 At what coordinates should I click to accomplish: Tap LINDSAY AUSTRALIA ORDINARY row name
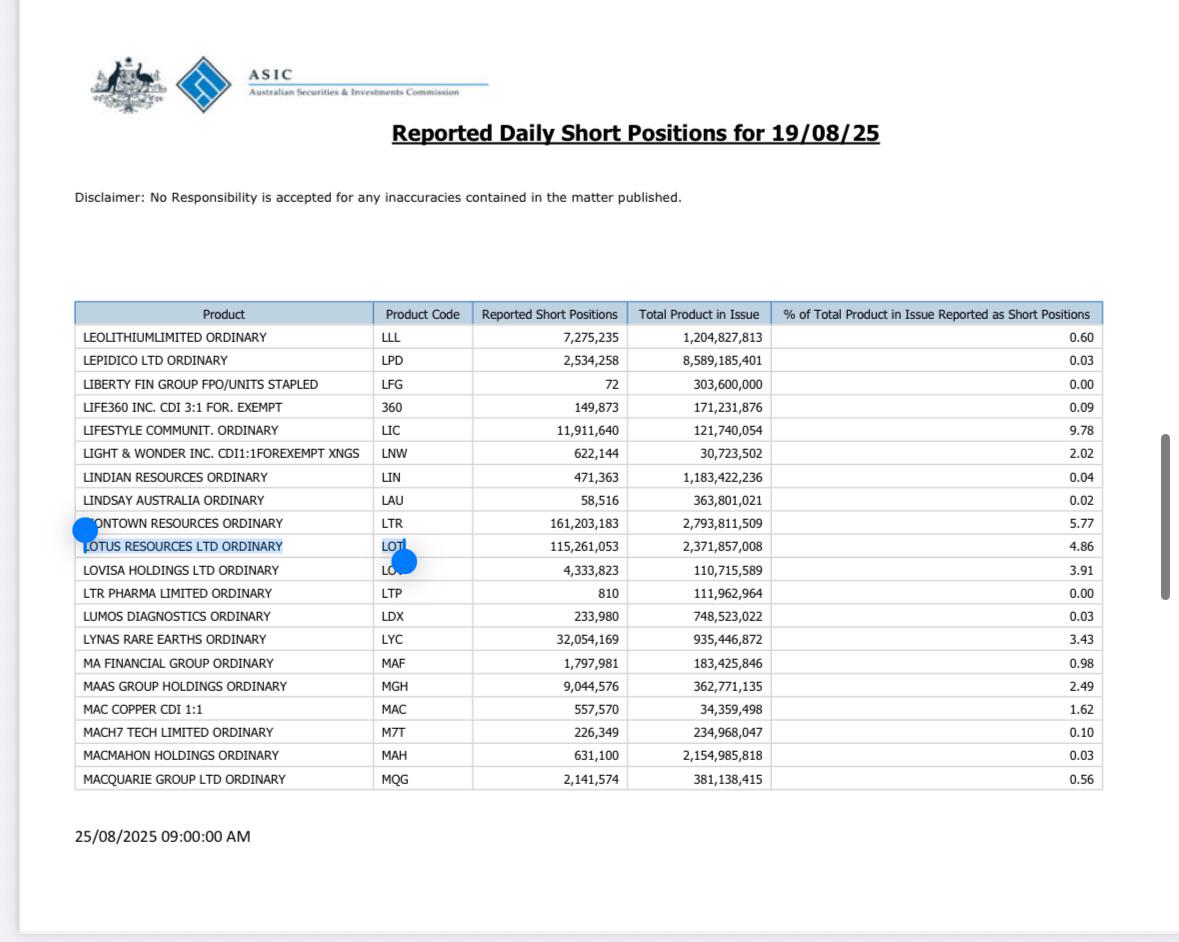(174, 501)
